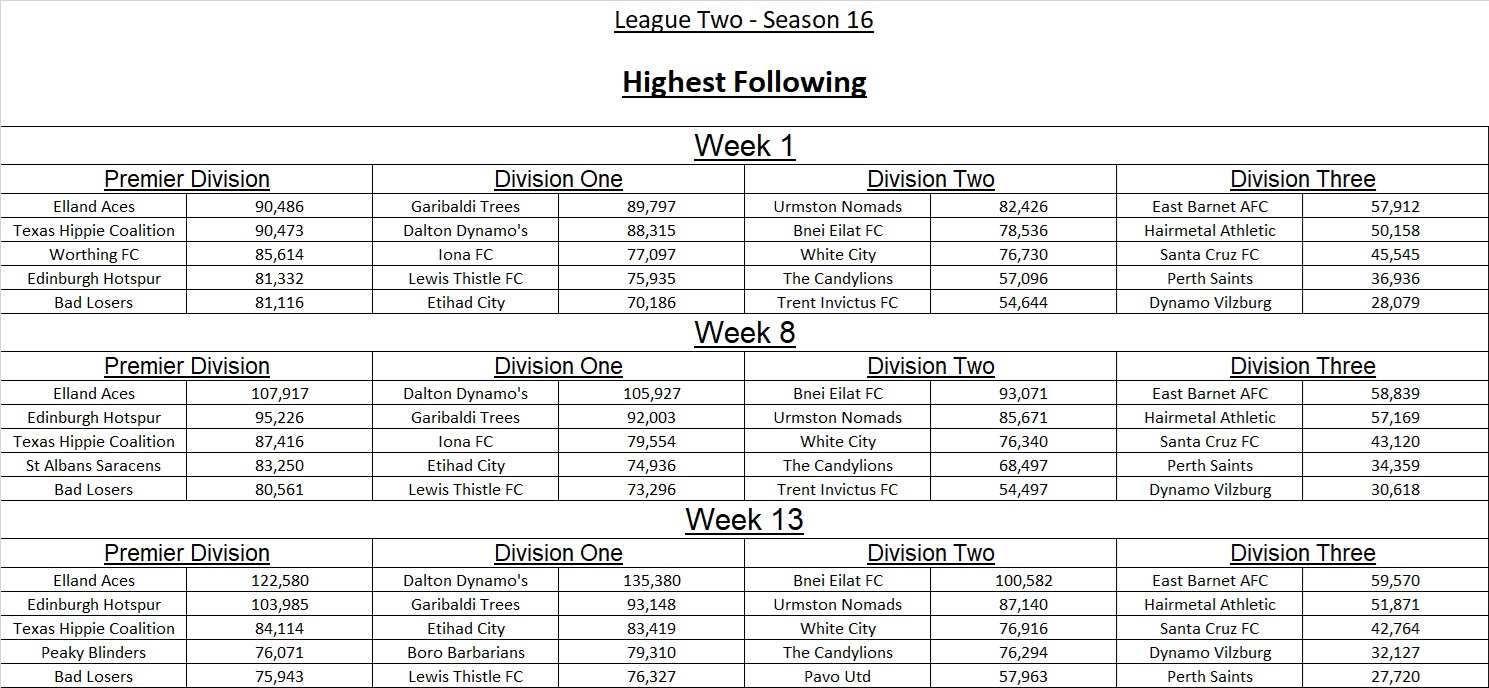Image resolution: width=1489 pixels, height=688 pixels.
Task: Click the Peaky Blinders team cell
Action: tap(94, 653)
